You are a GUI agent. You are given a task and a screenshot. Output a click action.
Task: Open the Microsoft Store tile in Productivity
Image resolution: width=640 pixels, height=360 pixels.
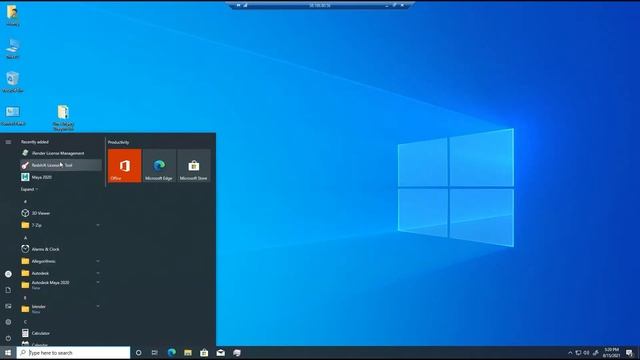[x=194, y=166]
